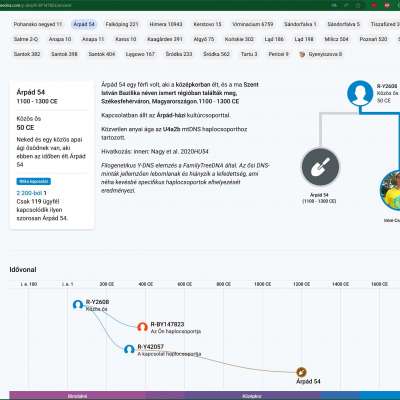Select the Milicz 504 chip
Image resolution: width=400 pixels, height=400 pixels.
[x=336, y=39]
